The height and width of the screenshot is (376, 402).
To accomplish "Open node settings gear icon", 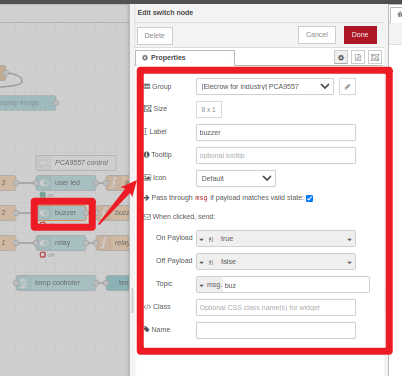I will coord(341,57).
